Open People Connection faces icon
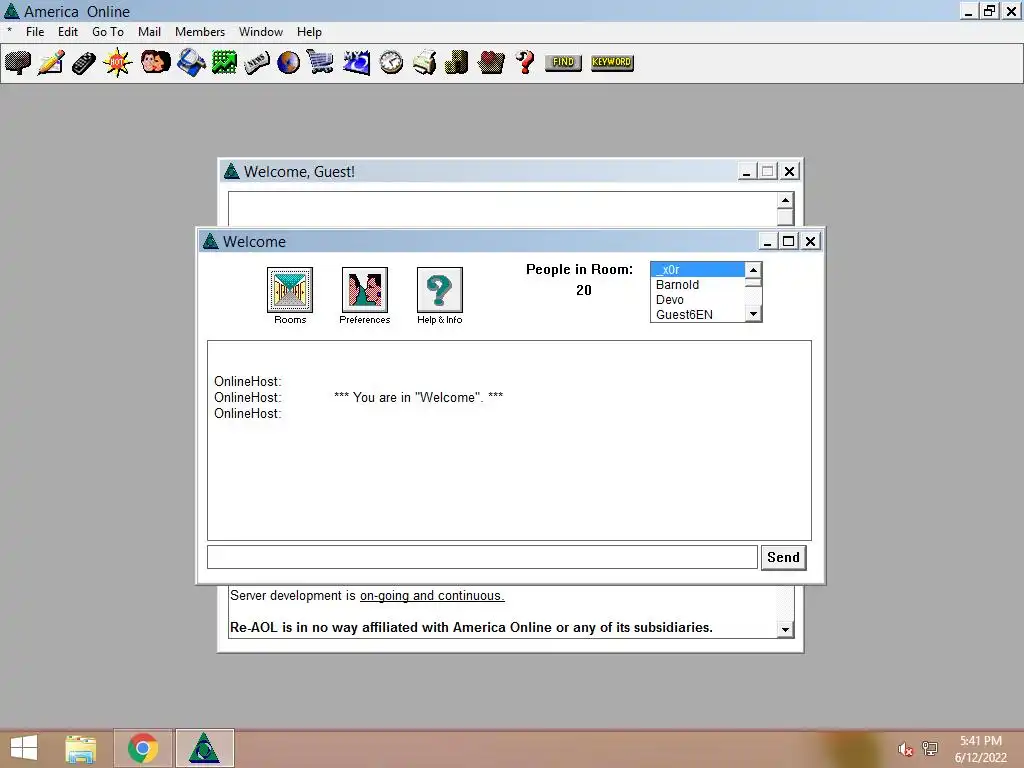 [x=155, y=63]
